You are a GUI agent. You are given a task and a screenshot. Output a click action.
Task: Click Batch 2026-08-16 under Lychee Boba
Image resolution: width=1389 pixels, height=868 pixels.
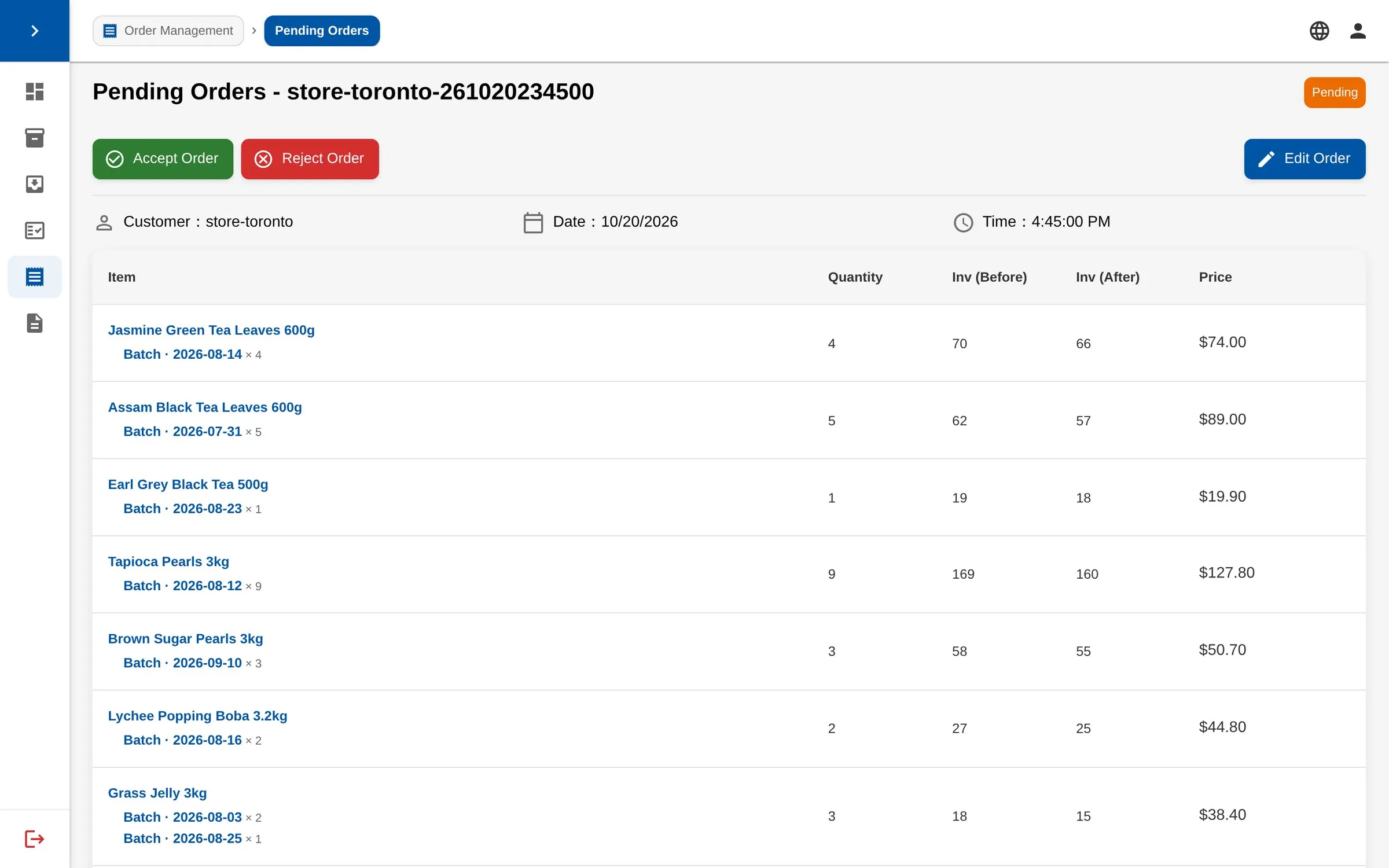[x=182, y=740]
